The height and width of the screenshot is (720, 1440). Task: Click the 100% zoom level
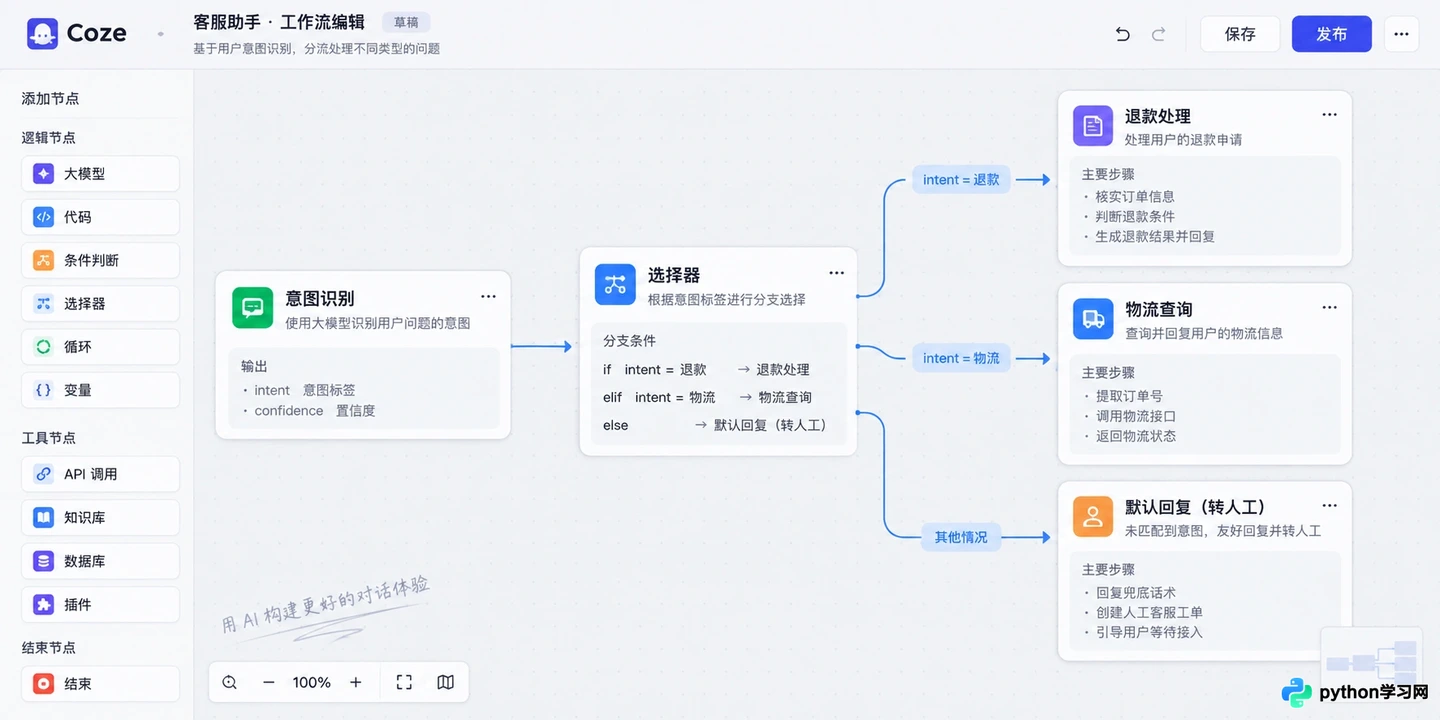pyautogui.click(x=311, y=682)
